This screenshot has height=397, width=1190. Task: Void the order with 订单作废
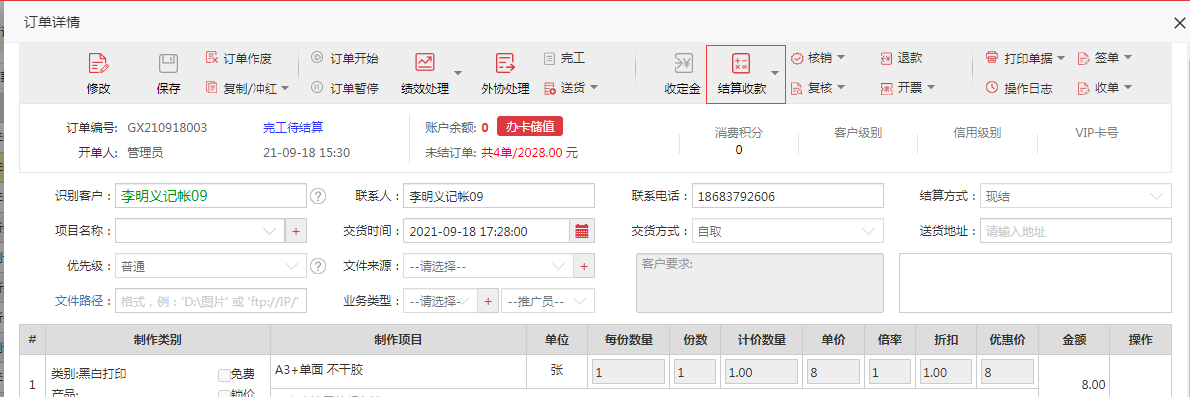[238, 58]
